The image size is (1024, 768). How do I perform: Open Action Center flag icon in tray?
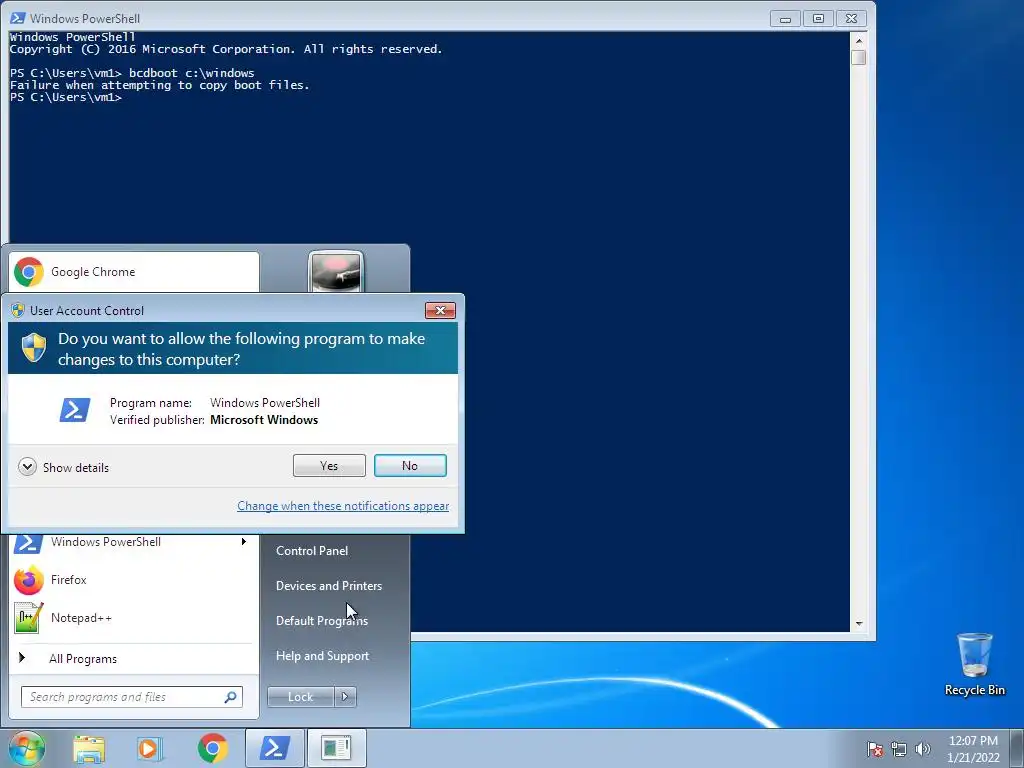(875, 749)
